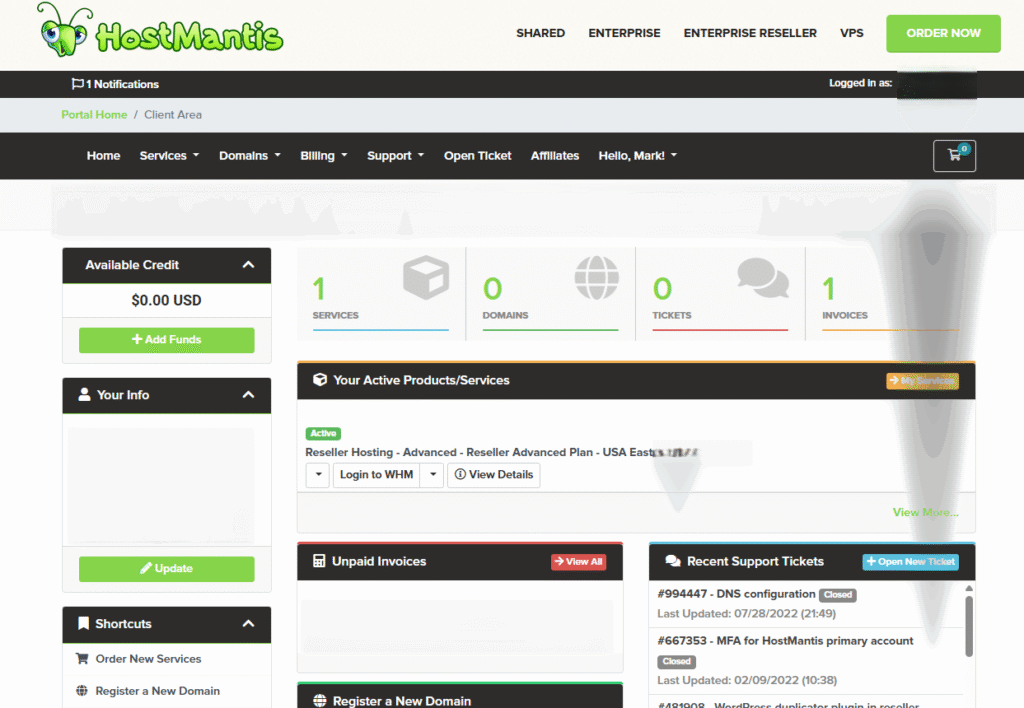The image size is (1024, 708).
Task: Click the Services count tile
Action: pos(381,294)
